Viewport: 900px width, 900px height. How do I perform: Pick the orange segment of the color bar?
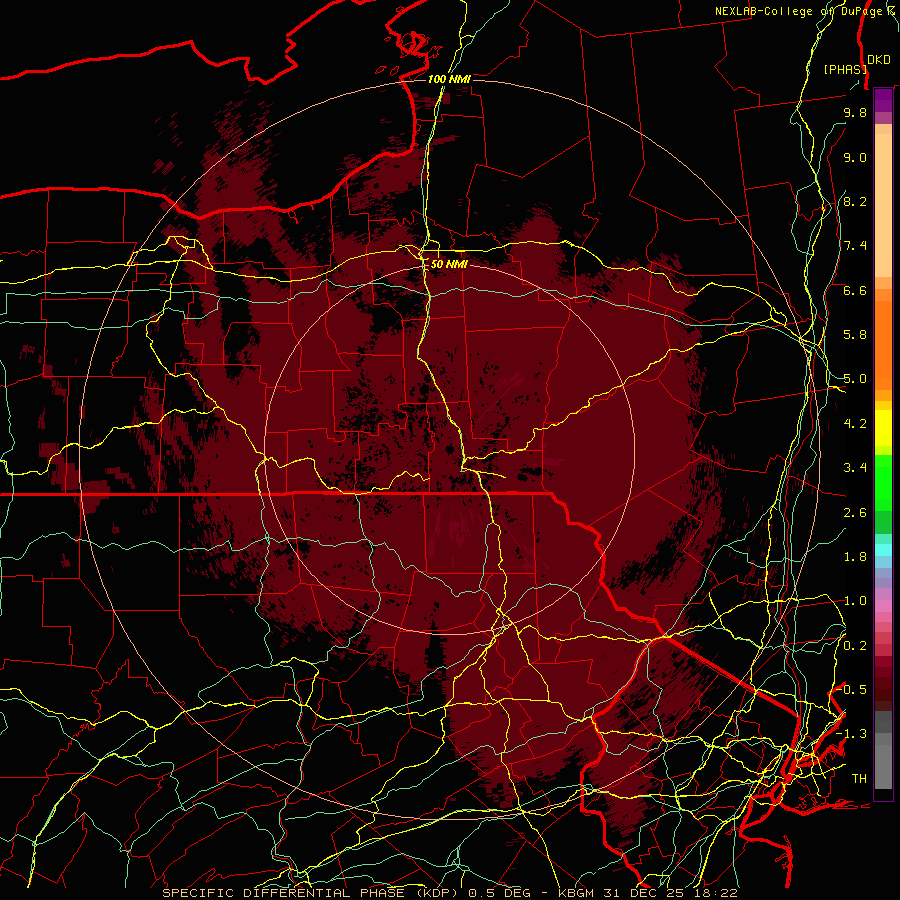pyautogui.click(x=883, y=344)
